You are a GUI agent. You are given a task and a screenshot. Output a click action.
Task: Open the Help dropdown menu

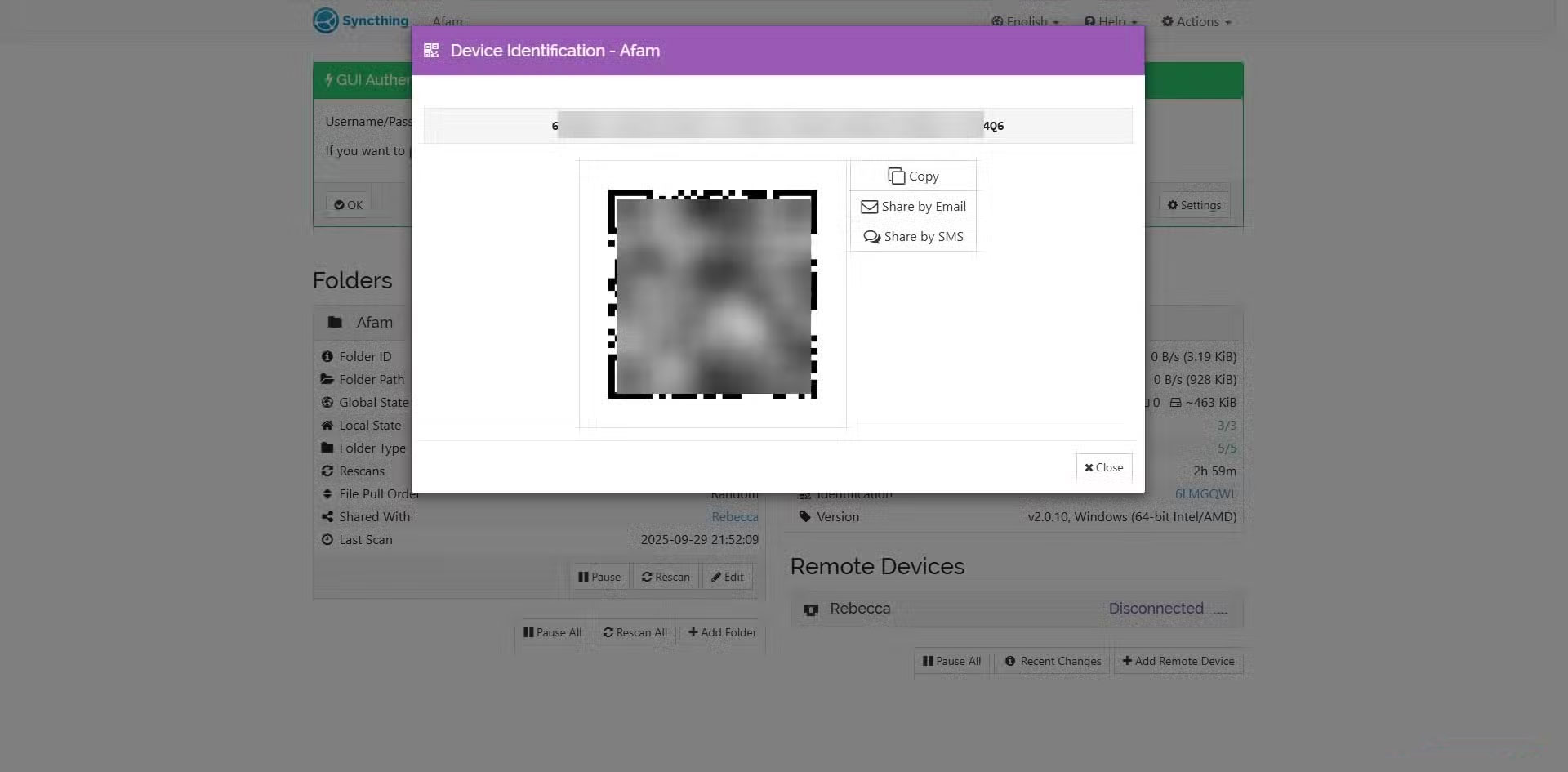point(1109,21)
